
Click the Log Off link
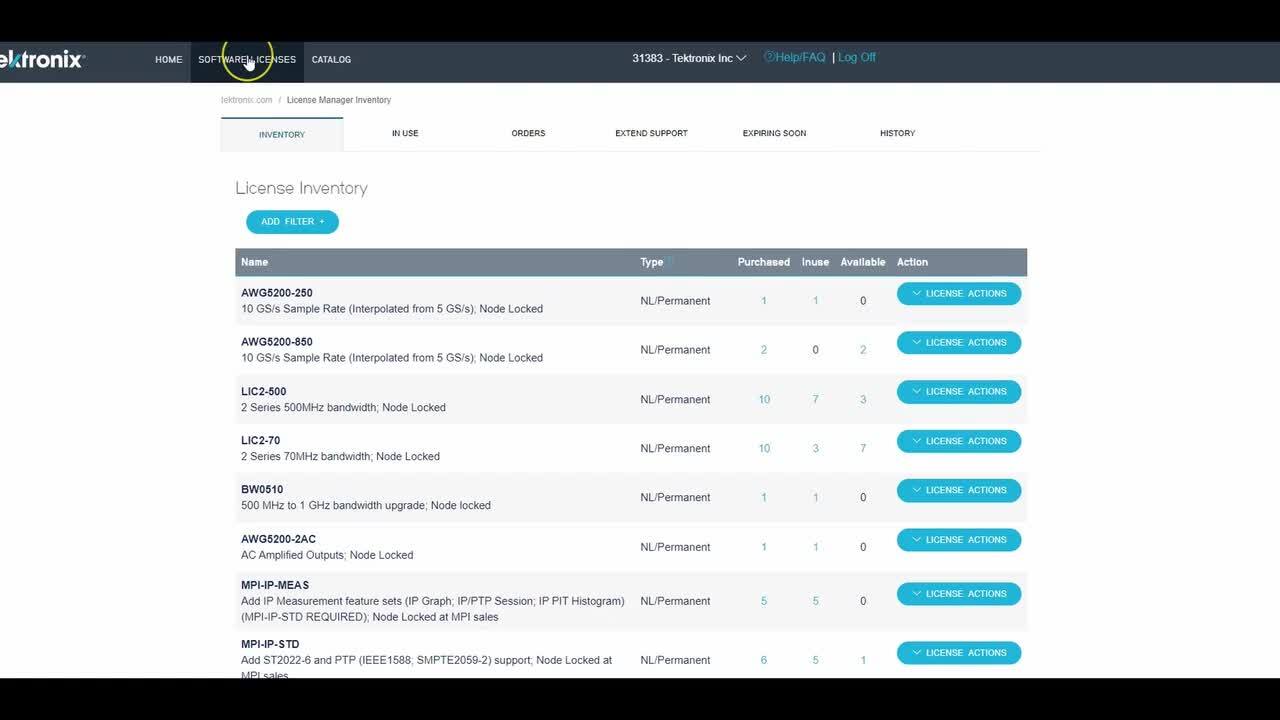click(x=857, y=57)
